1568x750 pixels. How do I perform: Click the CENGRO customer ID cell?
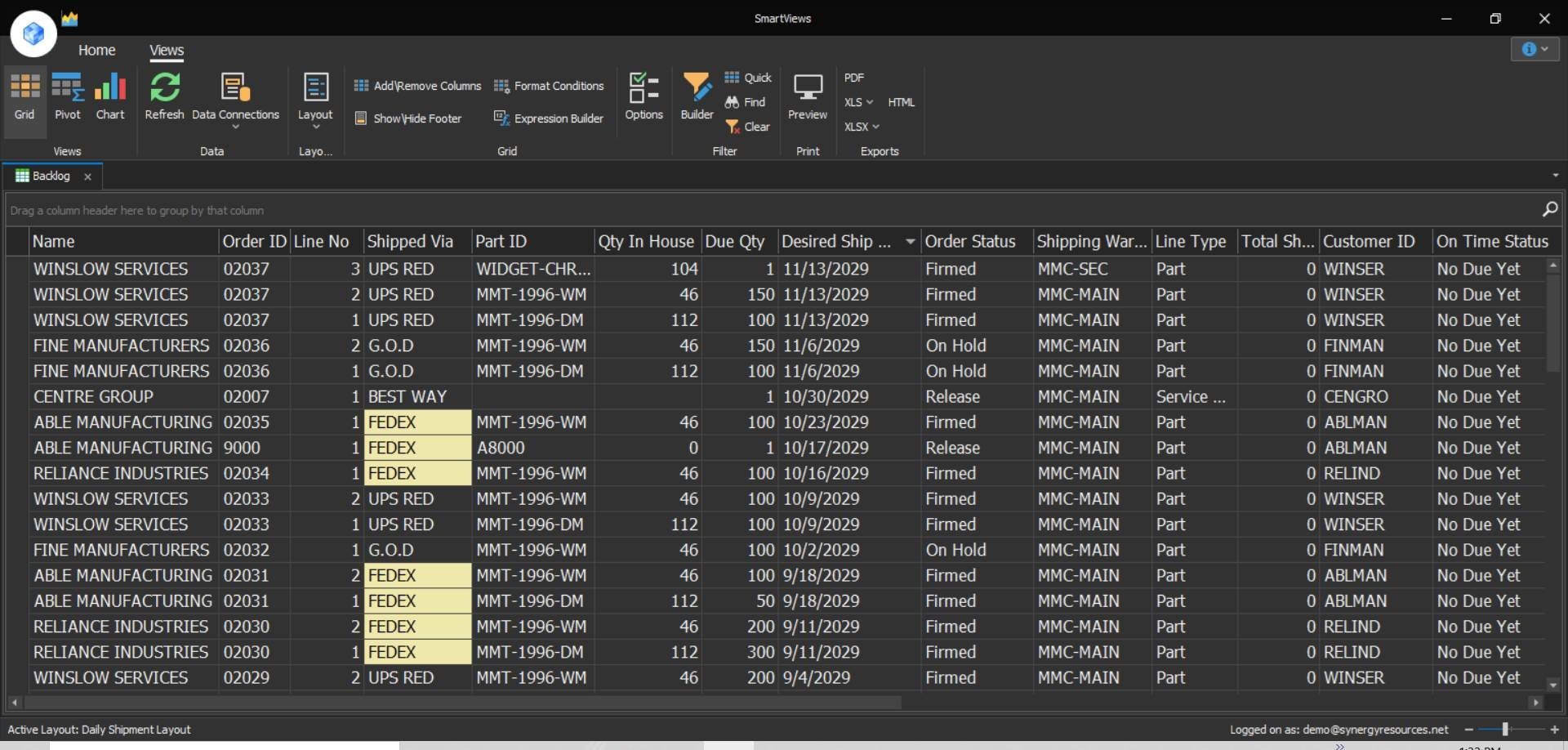coord(1375,396)
